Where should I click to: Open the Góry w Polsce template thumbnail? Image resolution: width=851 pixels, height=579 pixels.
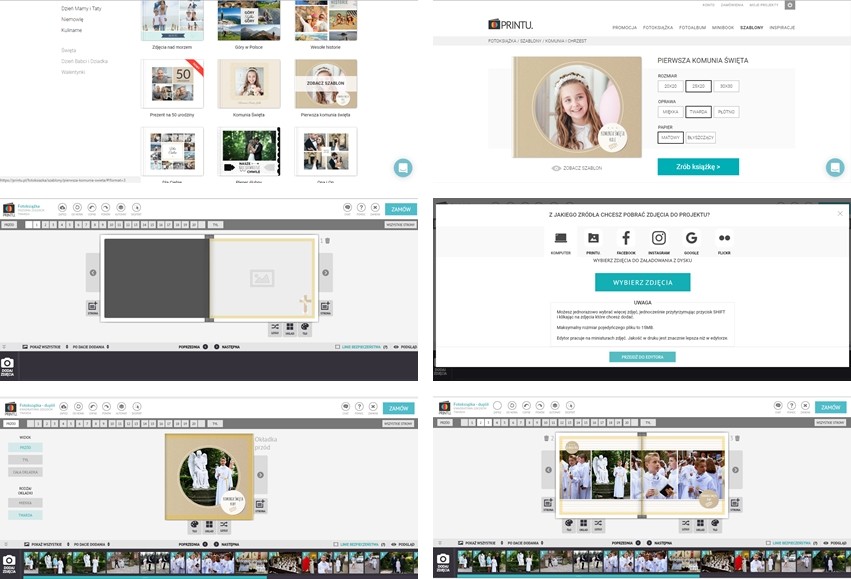tap(249, 19)
